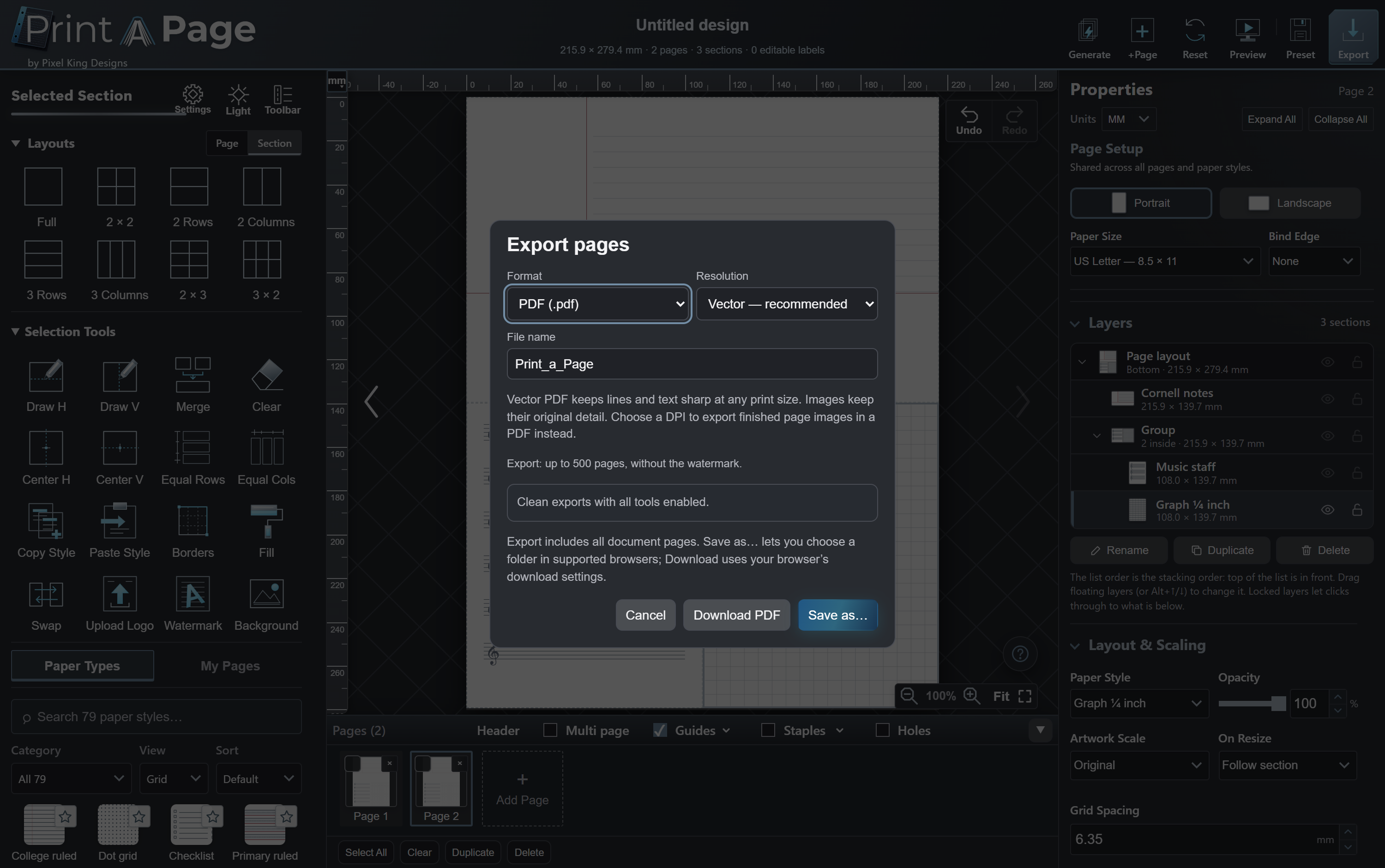Enable the Multi page checkbox

550,729
